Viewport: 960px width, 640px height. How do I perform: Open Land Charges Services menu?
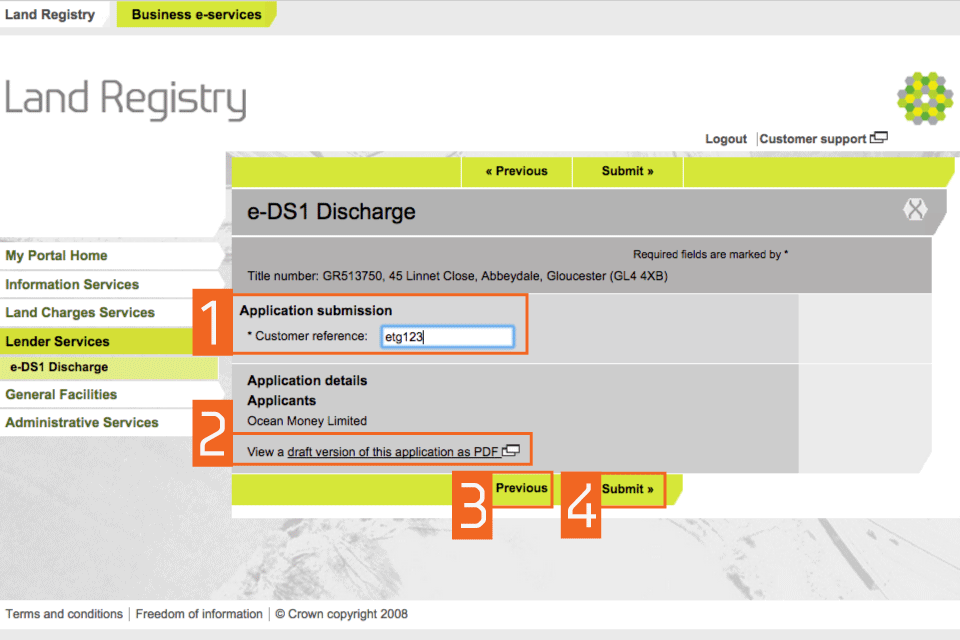[80, 312]
